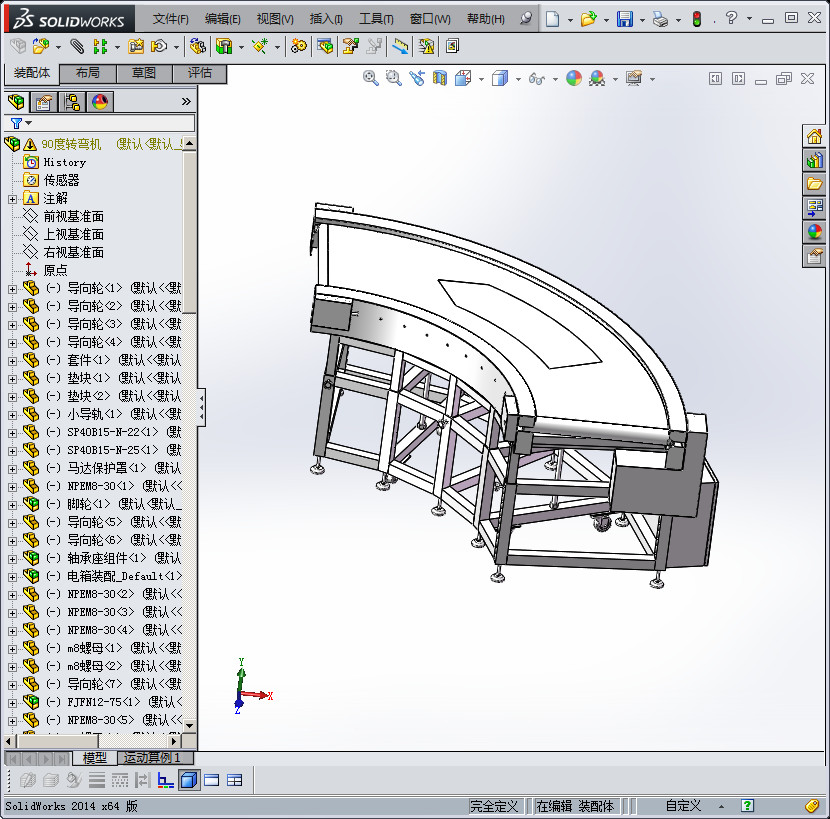Expand the 轴承座组件<1> component node
830x819 pixels.
pos(13,559)
